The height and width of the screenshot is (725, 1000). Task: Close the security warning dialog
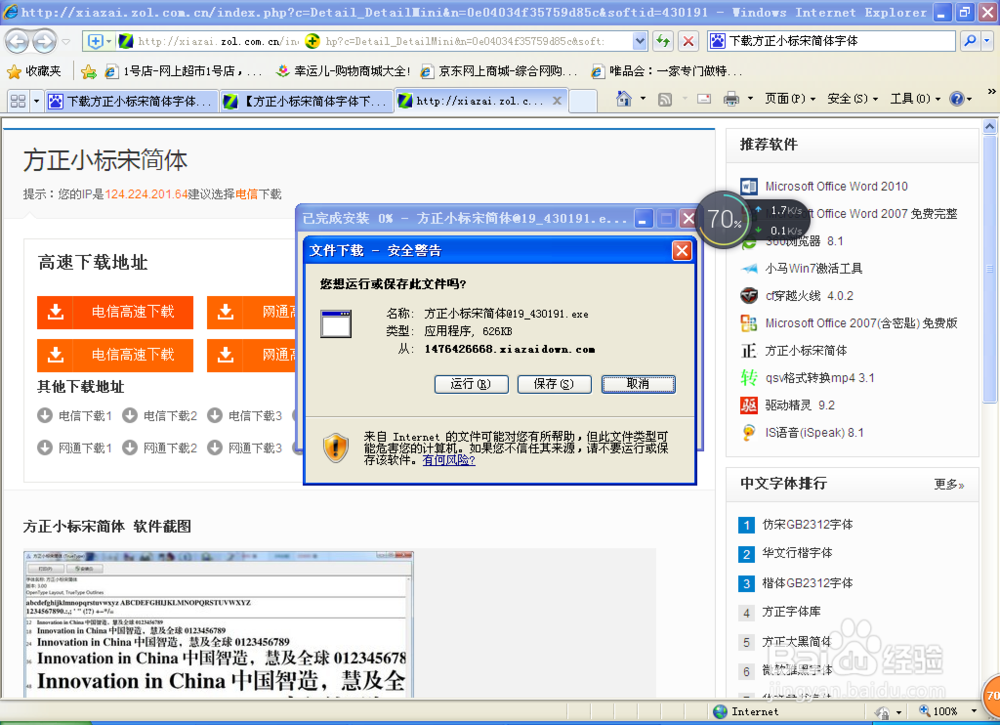click(682, 251)
